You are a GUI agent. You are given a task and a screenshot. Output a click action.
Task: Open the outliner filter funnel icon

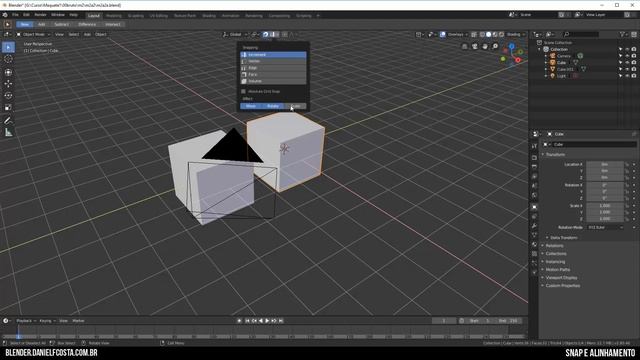pos(622,35)
